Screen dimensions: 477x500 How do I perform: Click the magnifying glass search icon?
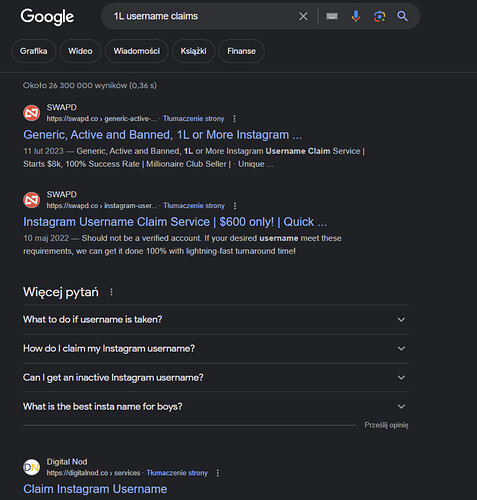(402, 16)
